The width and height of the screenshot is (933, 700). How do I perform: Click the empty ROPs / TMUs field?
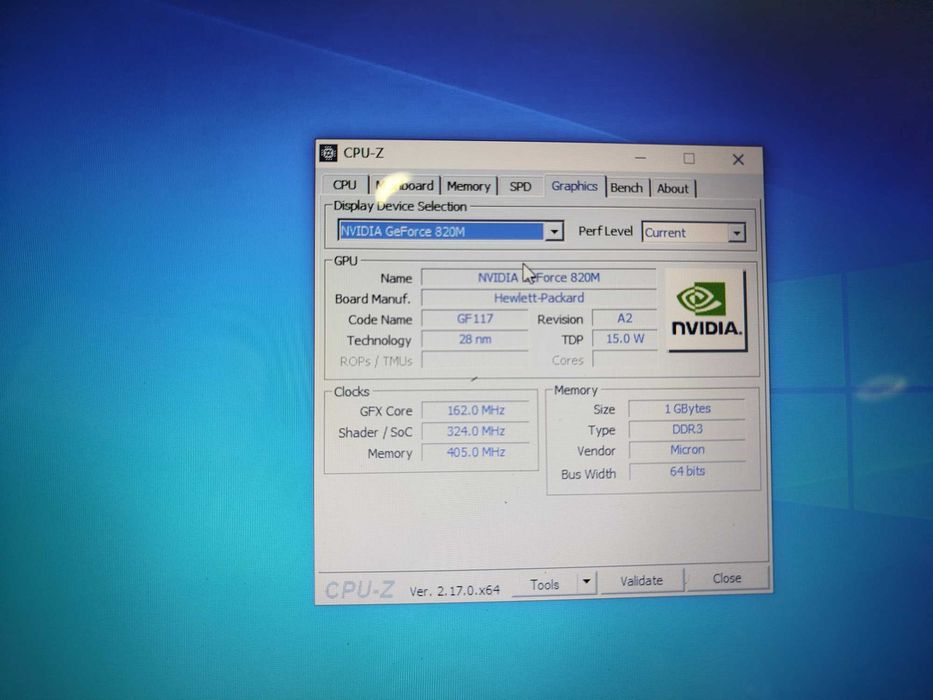(x=475, y=360)
